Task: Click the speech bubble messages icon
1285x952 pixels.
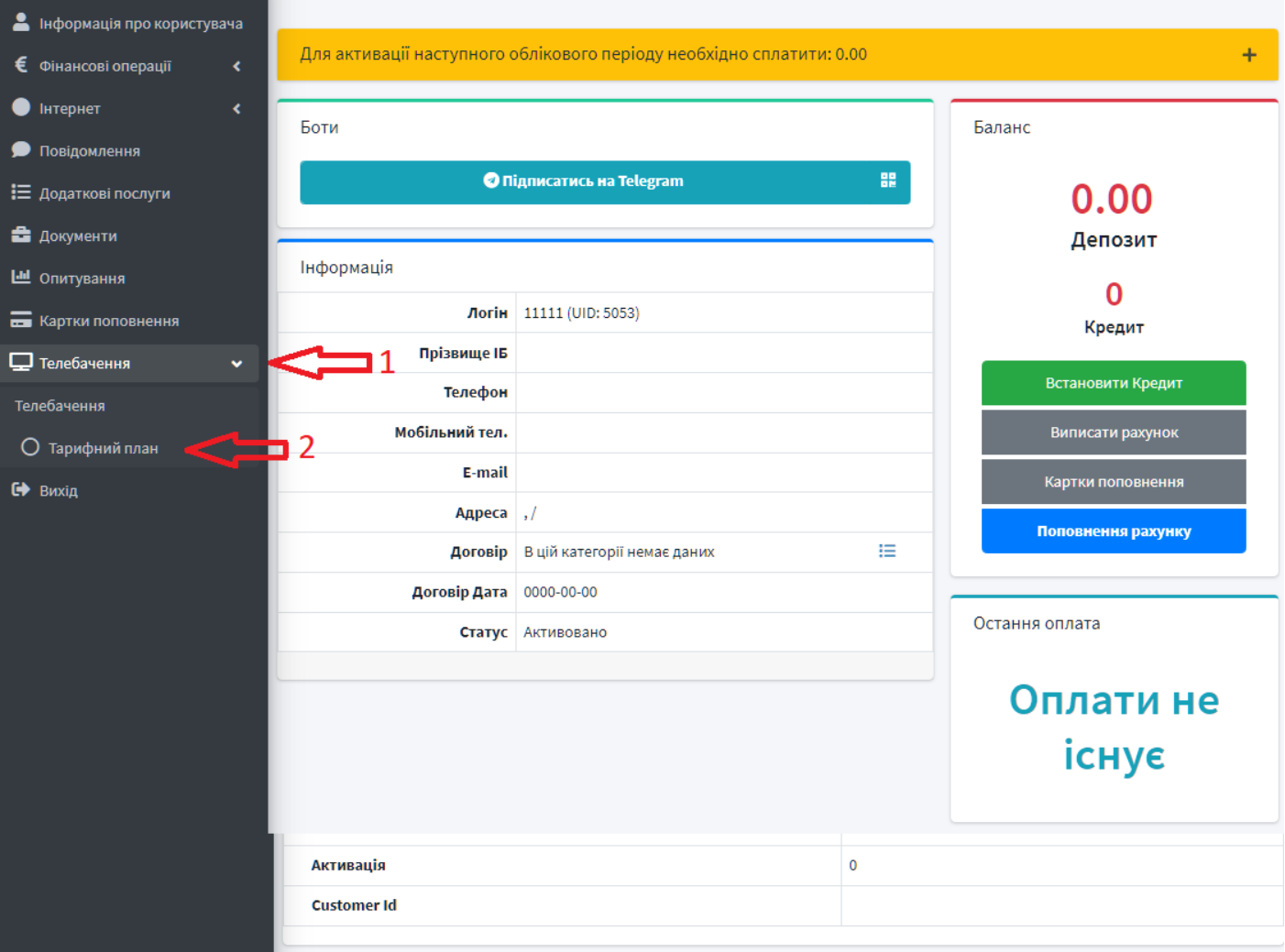Action: coord(20,149)
